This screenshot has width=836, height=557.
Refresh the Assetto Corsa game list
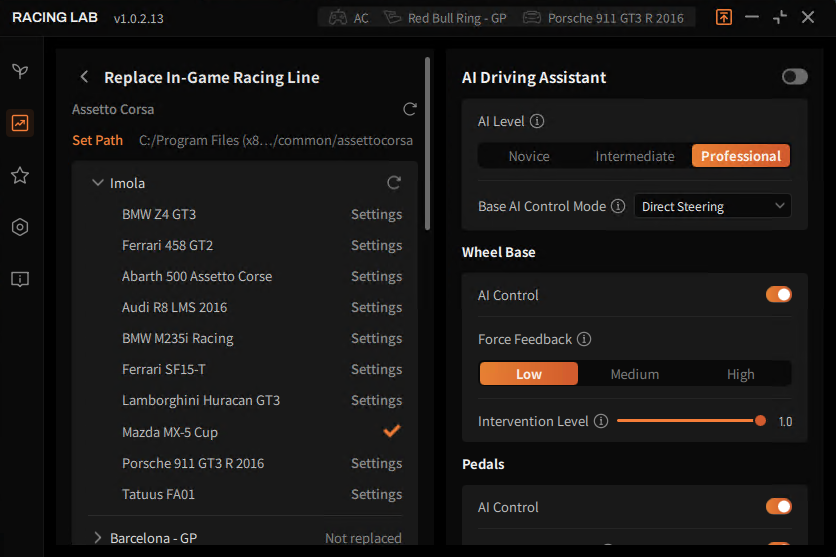pos(409,109)
